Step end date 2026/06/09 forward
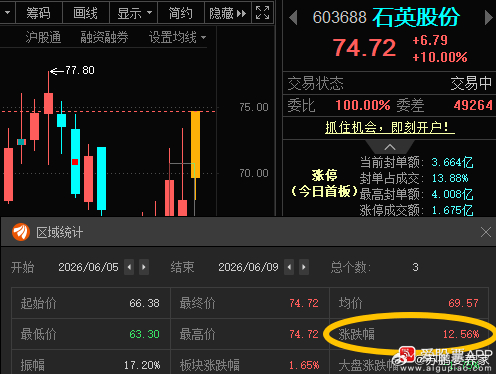 [x=304, y=267]
